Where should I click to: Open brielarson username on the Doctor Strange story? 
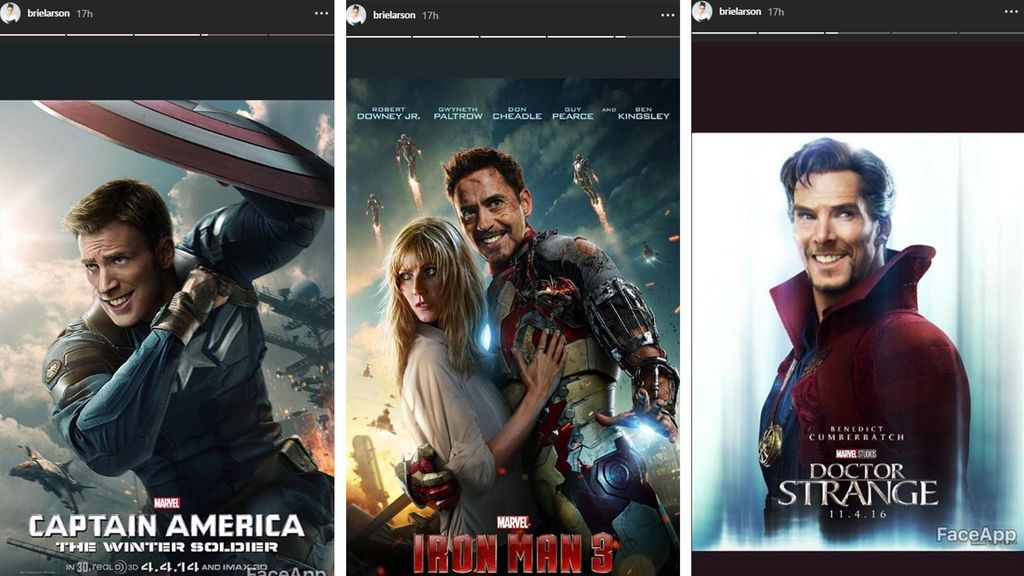coord(740,11)
